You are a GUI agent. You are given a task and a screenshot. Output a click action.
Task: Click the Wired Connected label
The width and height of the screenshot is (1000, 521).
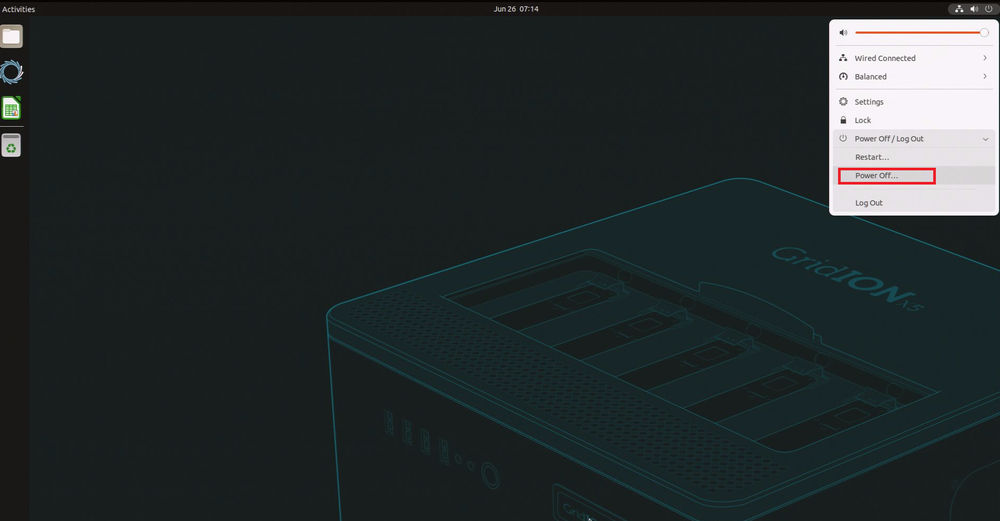point(885,58)
